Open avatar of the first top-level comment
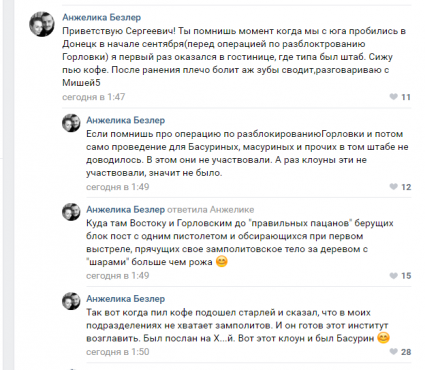This screenshot has width=425, height=370. [x=42, y=24]
